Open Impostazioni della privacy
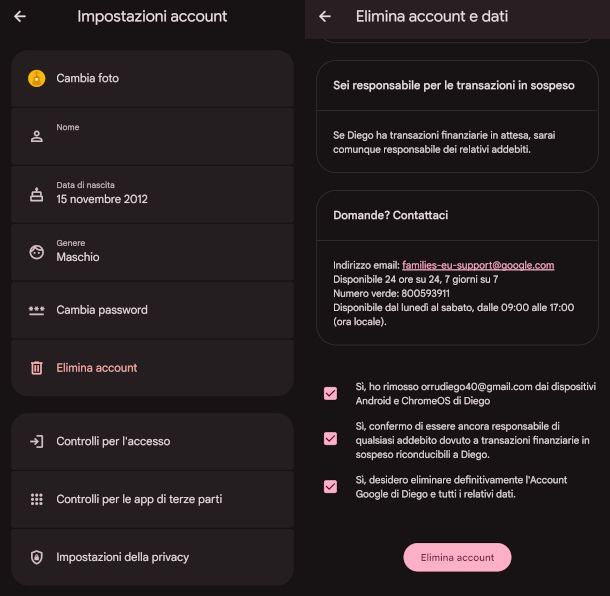 click(x=152, y=557)
